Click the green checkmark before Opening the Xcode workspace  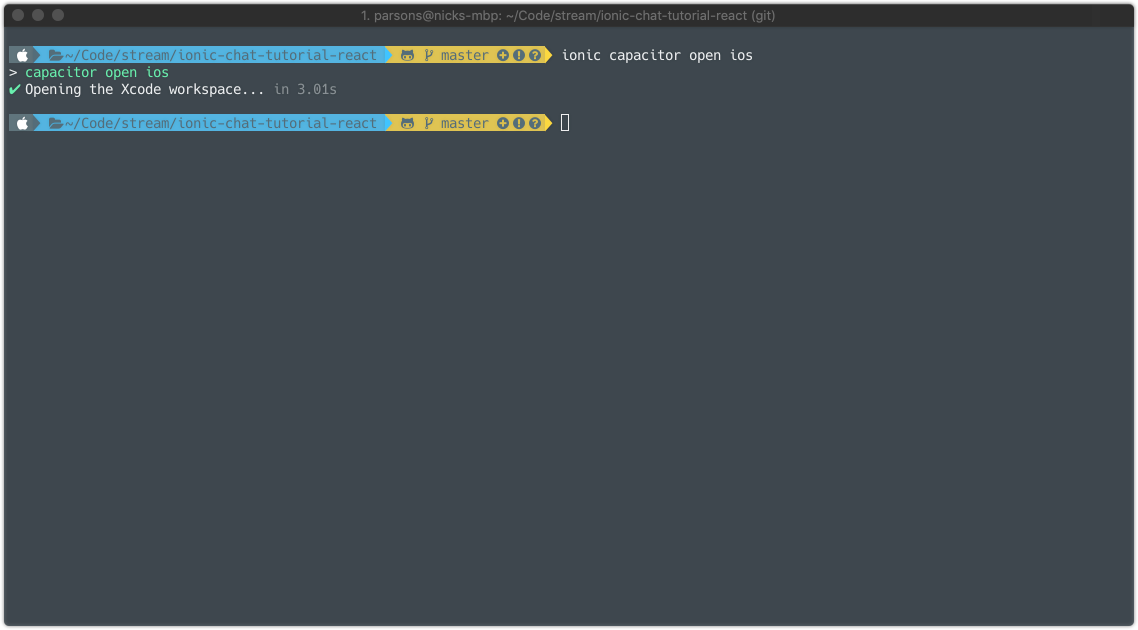(15, 89)
